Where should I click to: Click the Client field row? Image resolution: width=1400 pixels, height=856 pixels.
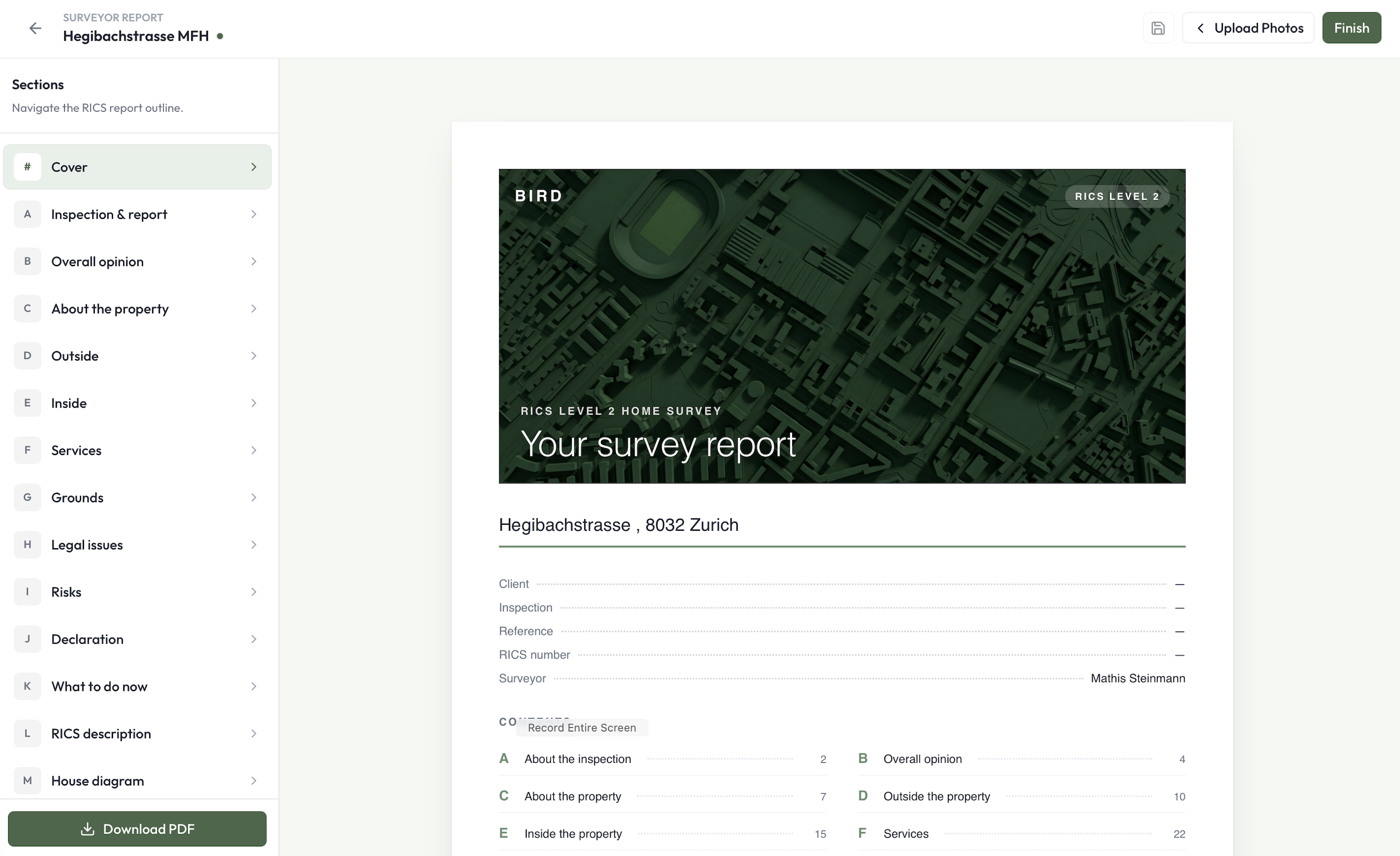coord(842,583)
